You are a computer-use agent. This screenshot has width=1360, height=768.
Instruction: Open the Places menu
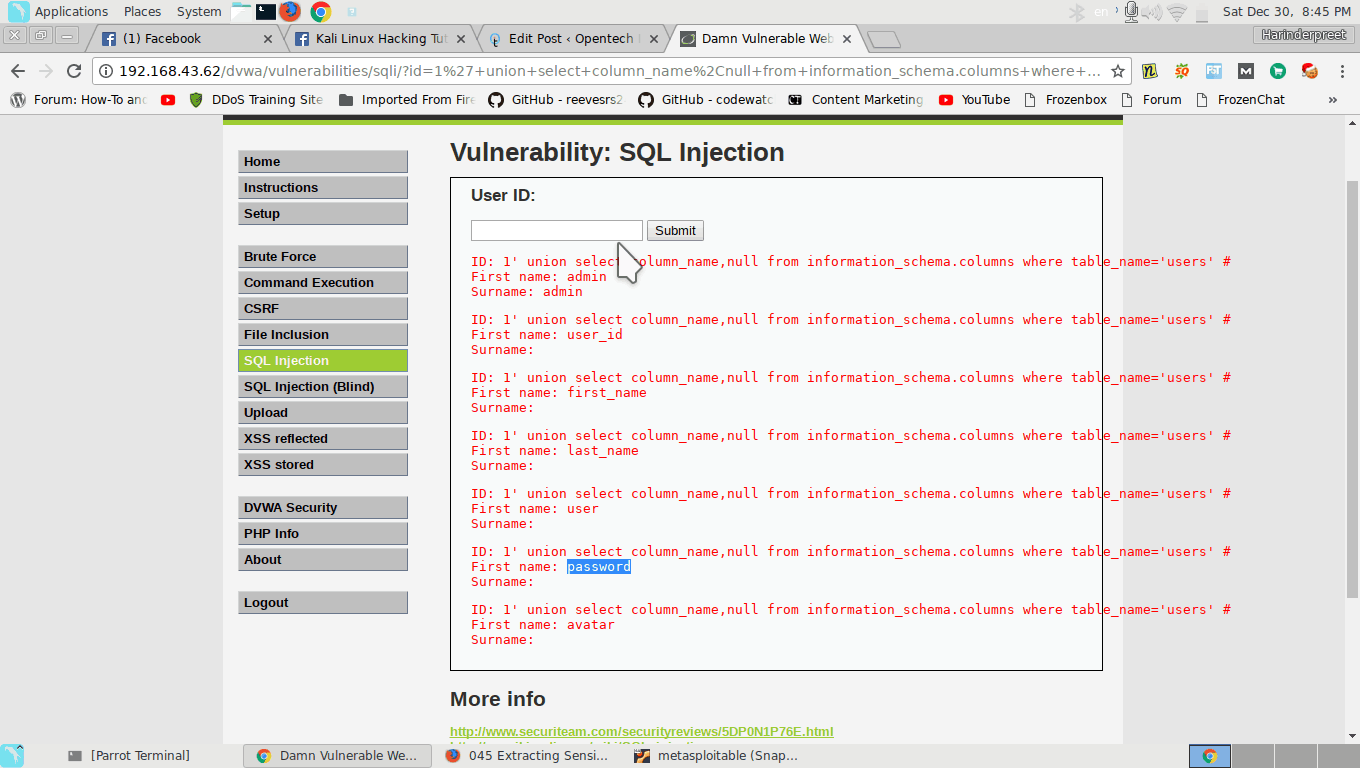click(x=142, y=12)
